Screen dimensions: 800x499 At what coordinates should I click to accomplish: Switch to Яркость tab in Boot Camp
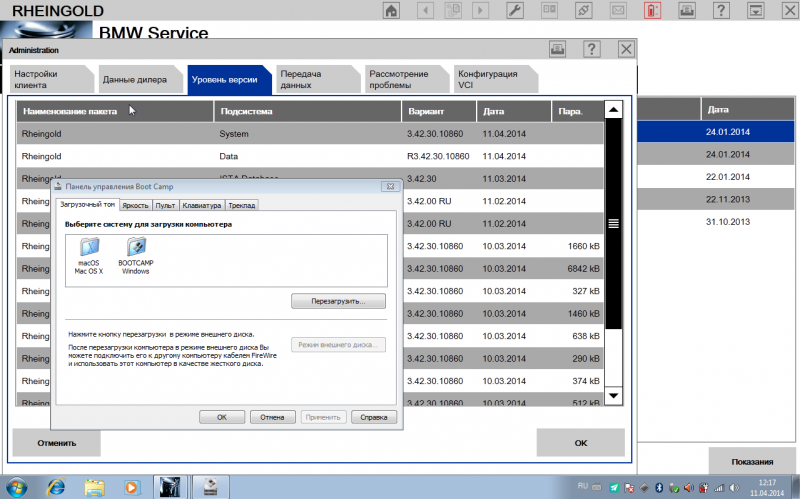click(x=135, y=205)
